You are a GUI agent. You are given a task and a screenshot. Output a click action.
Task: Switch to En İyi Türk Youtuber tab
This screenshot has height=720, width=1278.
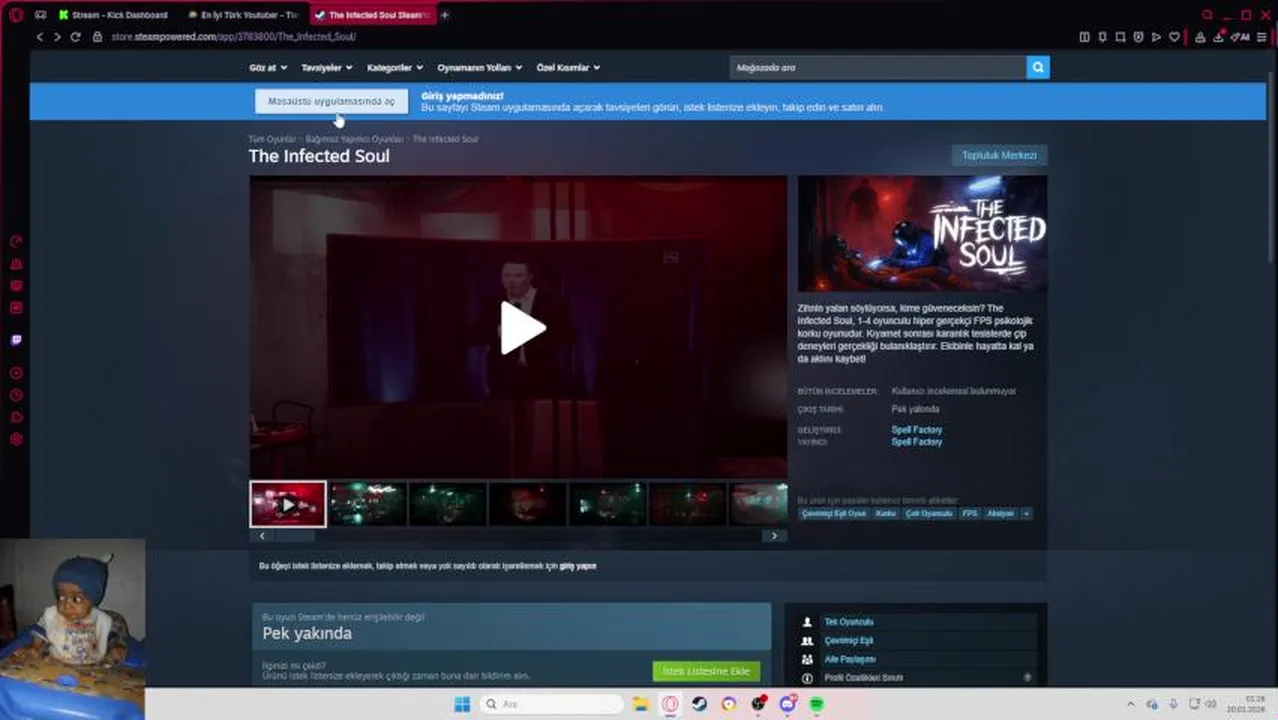click(x=243, y=15)
